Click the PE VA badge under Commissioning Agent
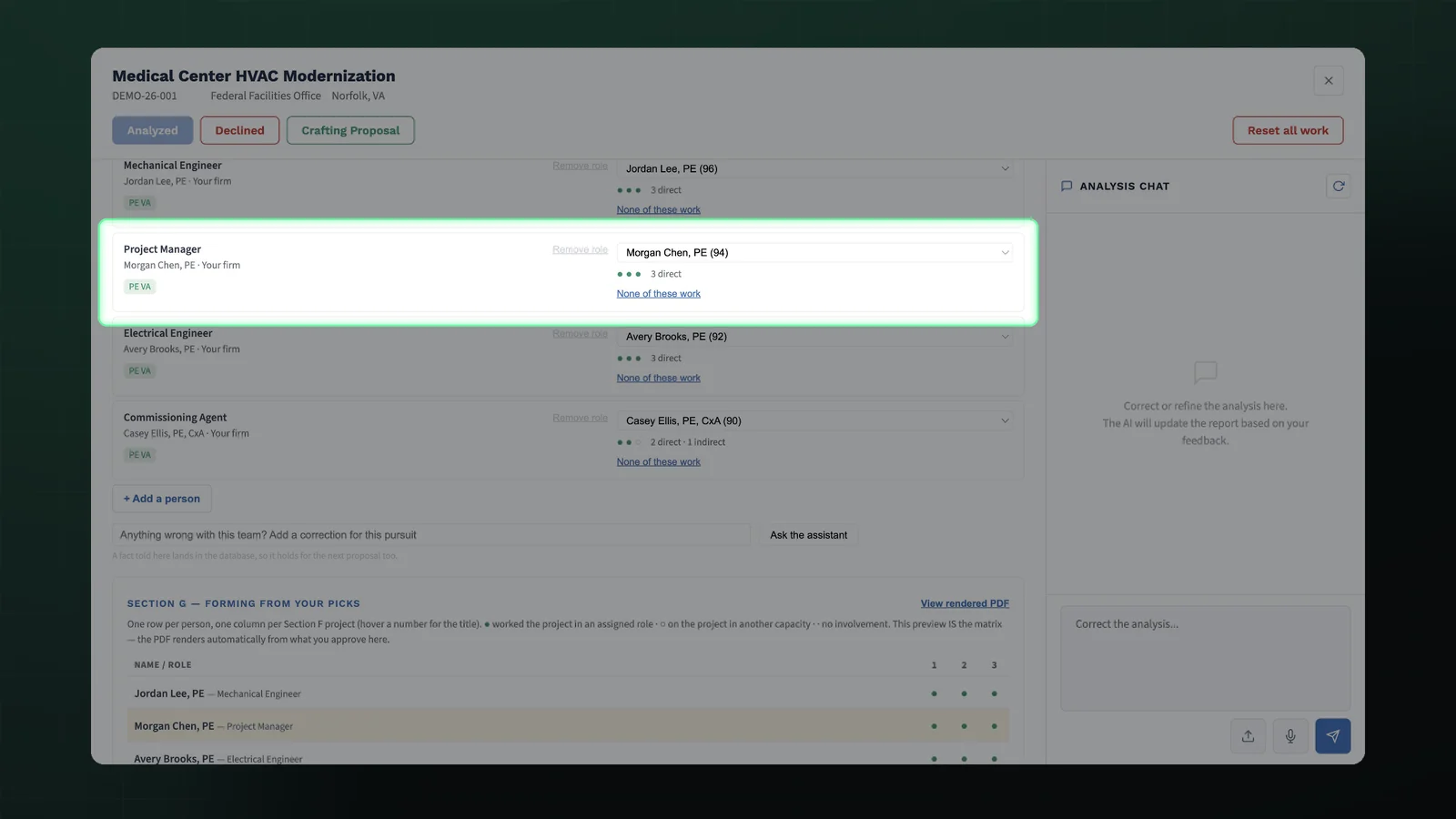The width and height of the screenshot is (1456, 819). pos(140,455)
